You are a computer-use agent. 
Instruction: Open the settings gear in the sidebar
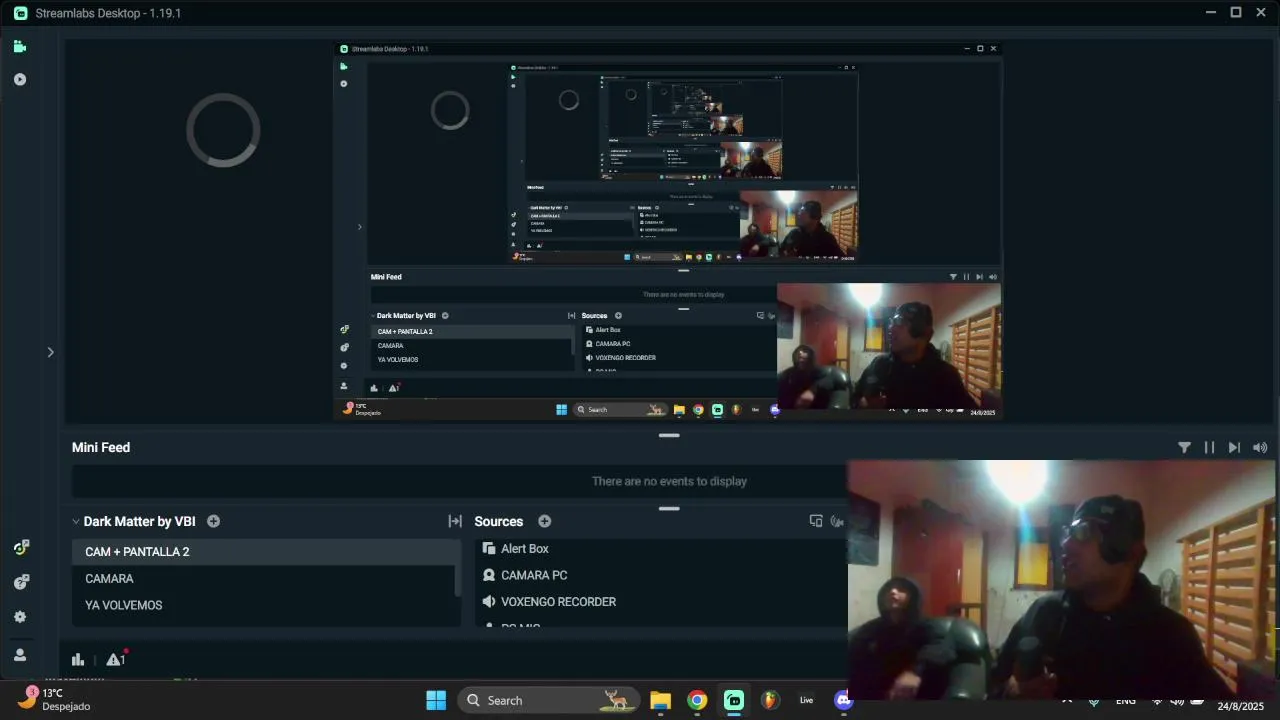(x=20, y=617)
